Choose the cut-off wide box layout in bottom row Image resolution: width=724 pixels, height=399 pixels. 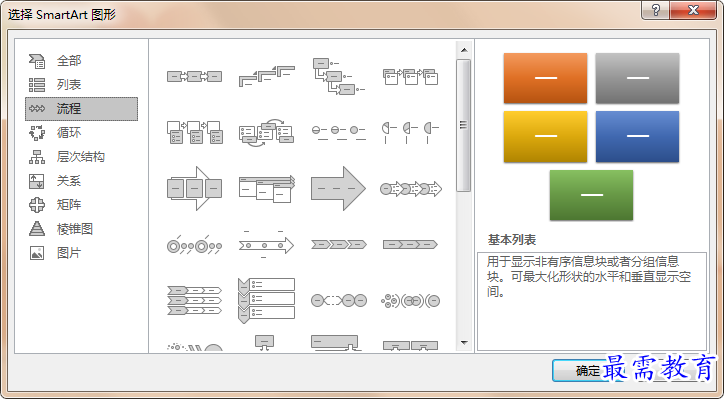click(x=336, y=343)
